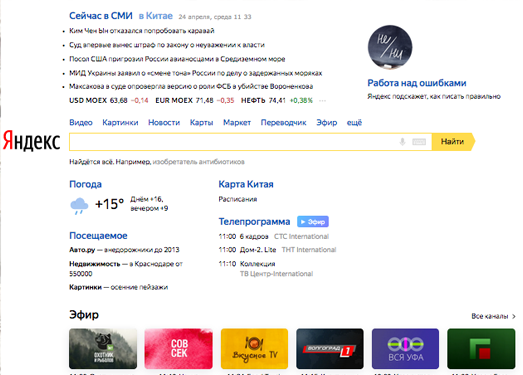Screen dimensions: 523x375
Task: Open the Работа над ошибками chalkboard image
Action: coord(390,47)
